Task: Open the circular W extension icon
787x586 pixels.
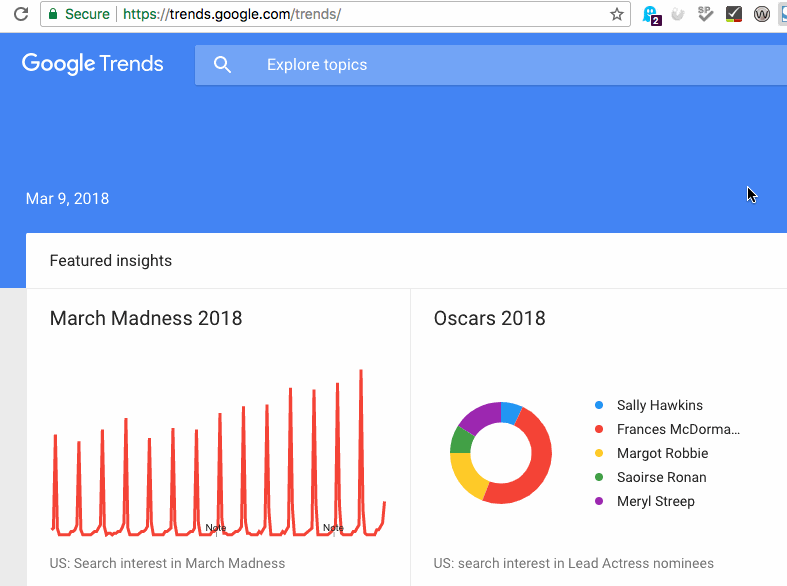Action: [x=762, y=15]
